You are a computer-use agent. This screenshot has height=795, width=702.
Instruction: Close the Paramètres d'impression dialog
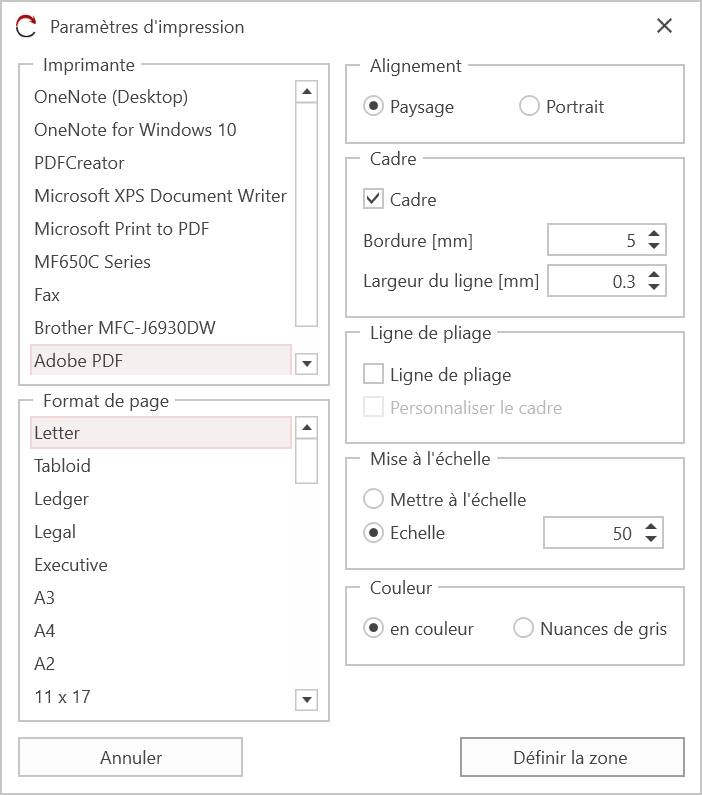click(x=664, y=27)
